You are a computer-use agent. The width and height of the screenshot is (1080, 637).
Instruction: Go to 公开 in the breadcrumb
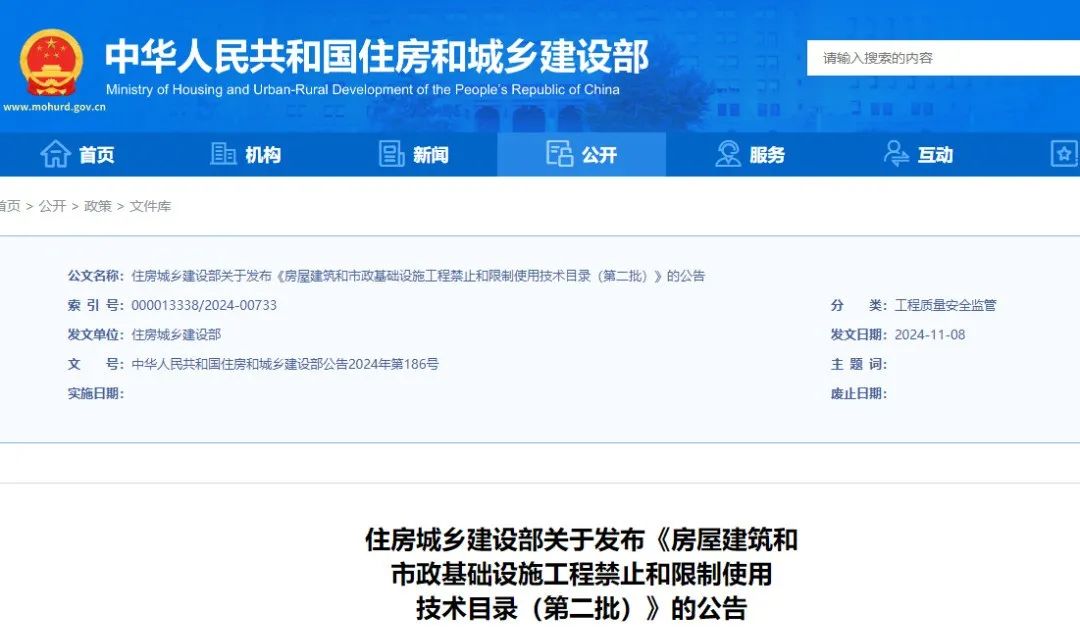coord(52,206)
